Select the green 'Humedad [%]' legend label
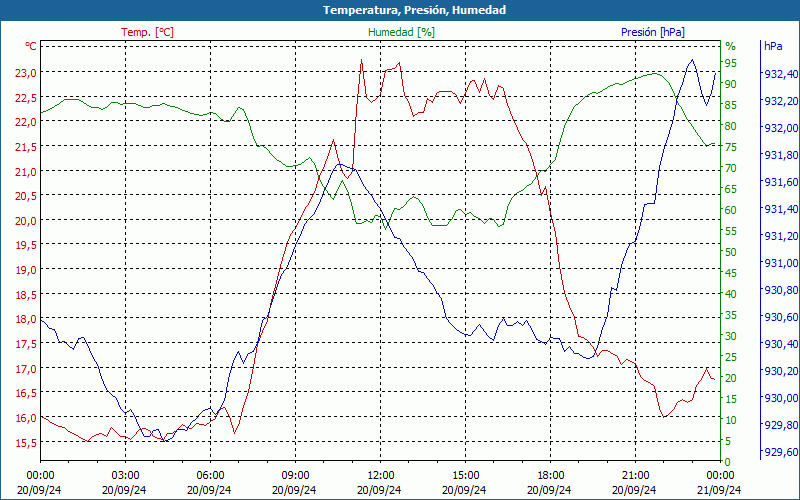 click(x=402, y=32)
